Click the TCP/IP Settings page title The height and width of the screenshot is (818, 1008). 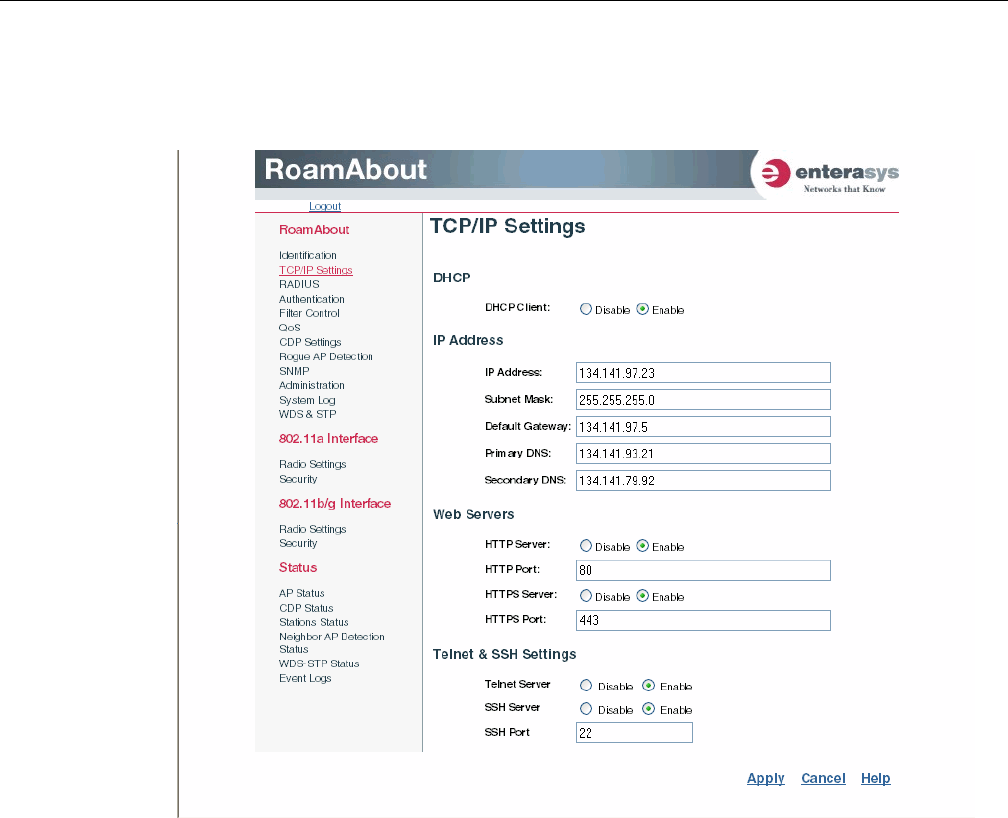click(508, 226)
